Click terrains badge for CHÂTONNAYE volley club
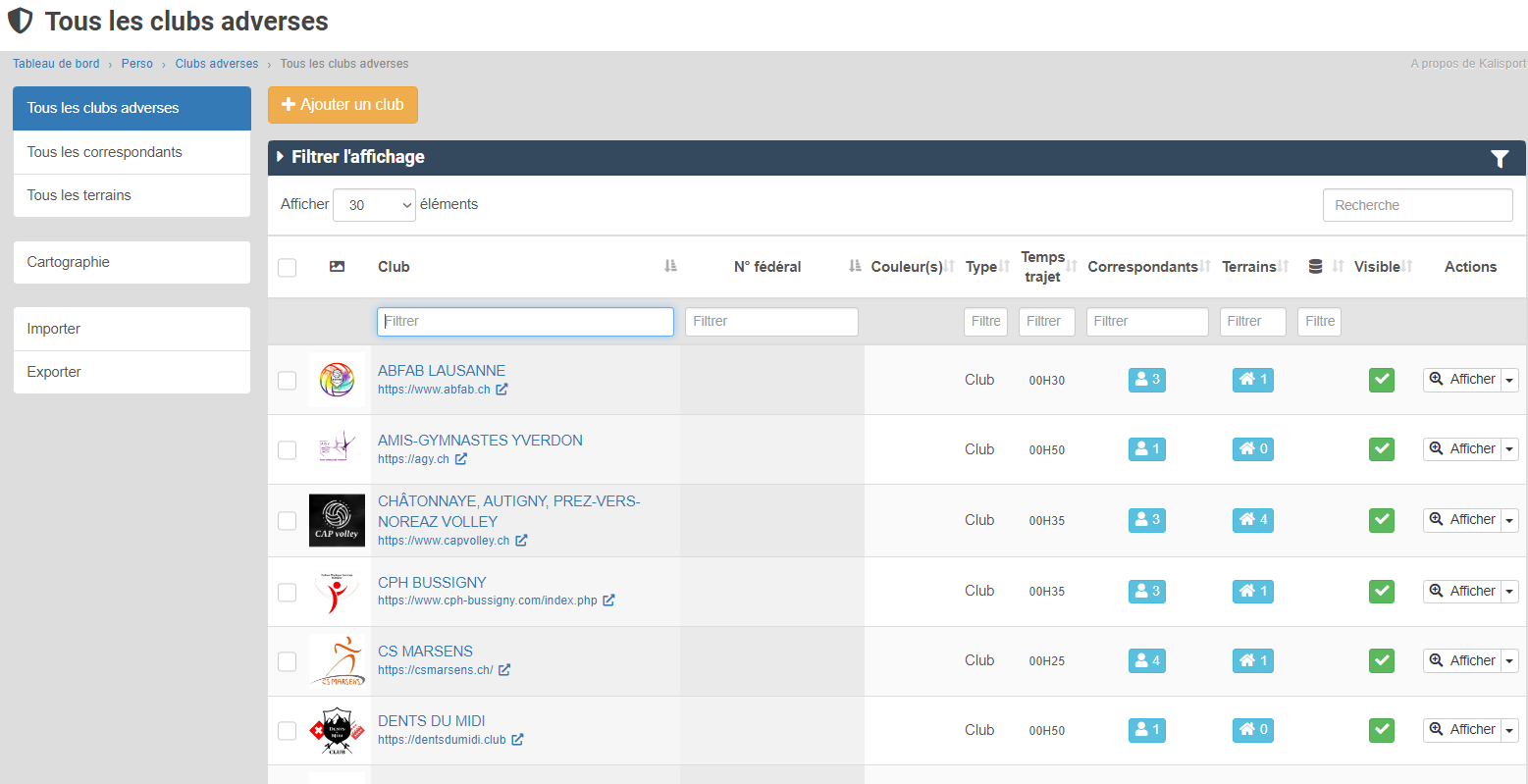Viewport: 1528px width, 784px height. pyautogui.click(x=1252, y=520)
